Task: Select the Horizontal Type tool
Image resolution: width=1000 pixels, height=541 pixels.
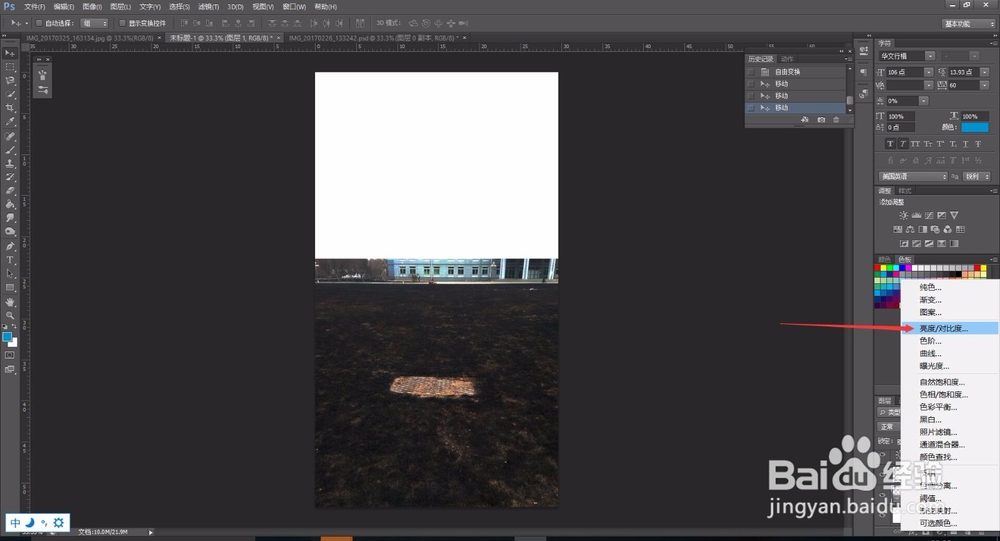Action: pyautogui.click(x=10, y=260)
